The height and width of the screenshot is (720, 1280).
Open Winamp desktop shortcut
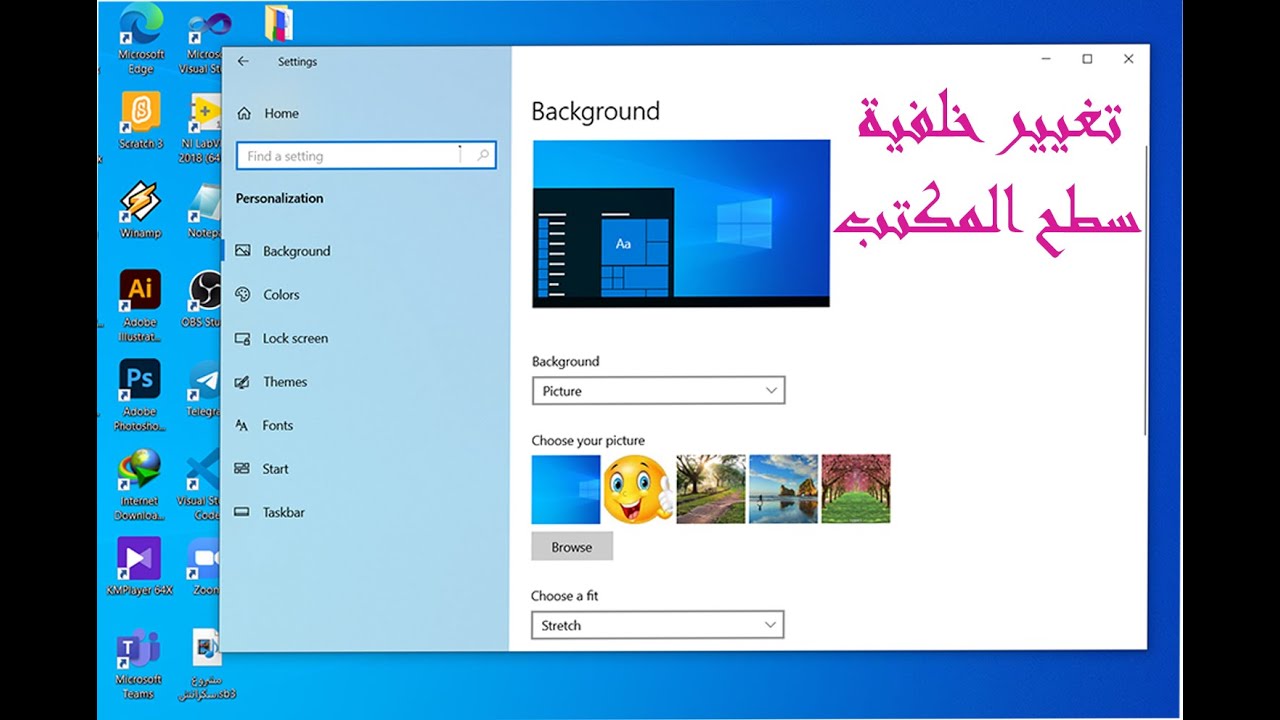[140, 209]
